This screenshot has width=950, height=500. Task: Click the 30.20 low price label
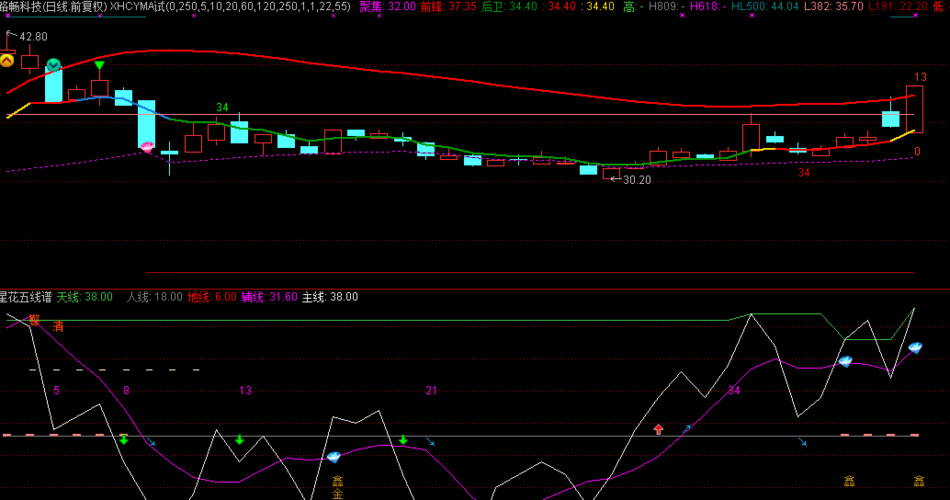[x=637, y=180]
